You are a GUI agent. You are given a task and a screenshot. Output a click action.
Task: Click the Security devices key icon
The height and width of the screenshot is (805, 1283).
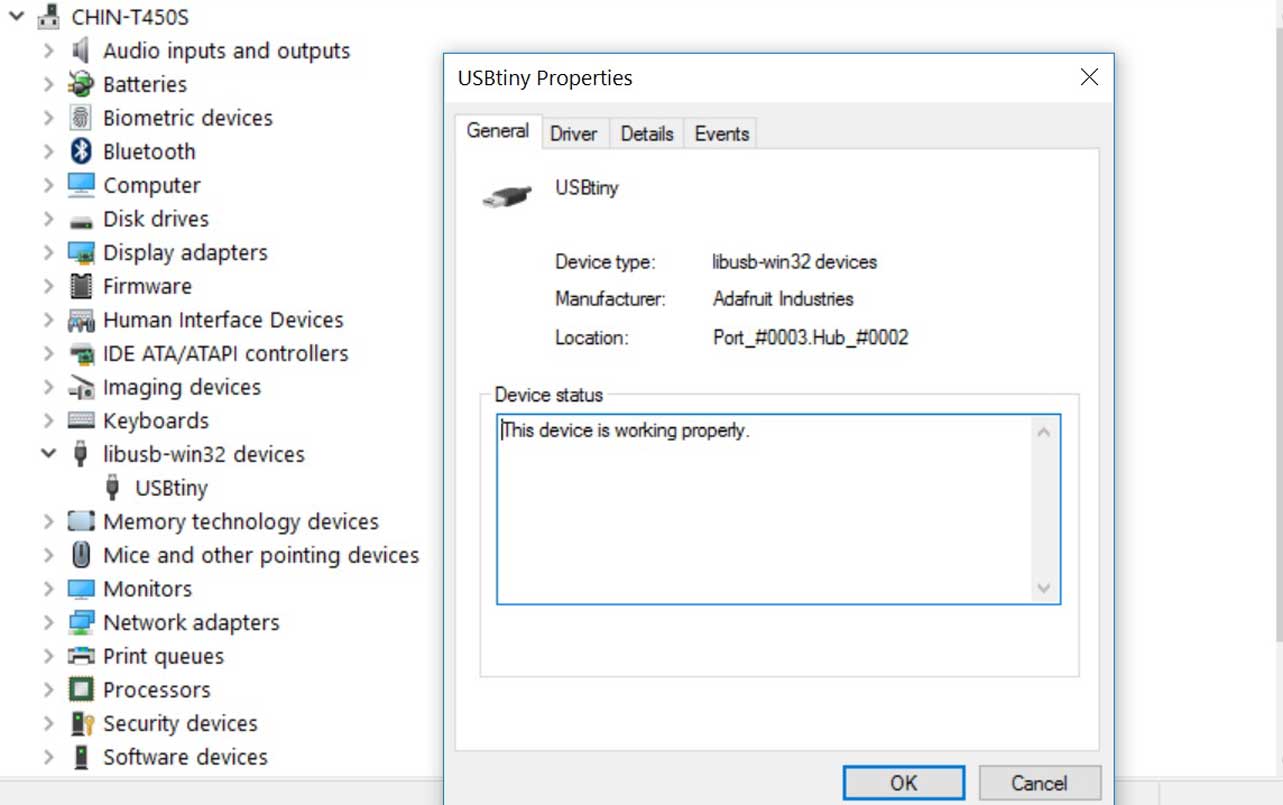tap(81, 723)
